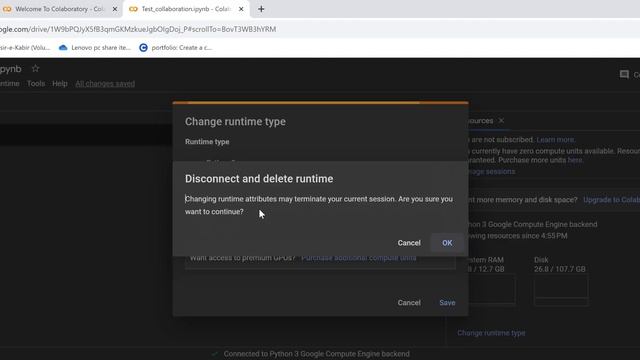Cancel the Disconnect and delete runtime dialog

point(409,243)
